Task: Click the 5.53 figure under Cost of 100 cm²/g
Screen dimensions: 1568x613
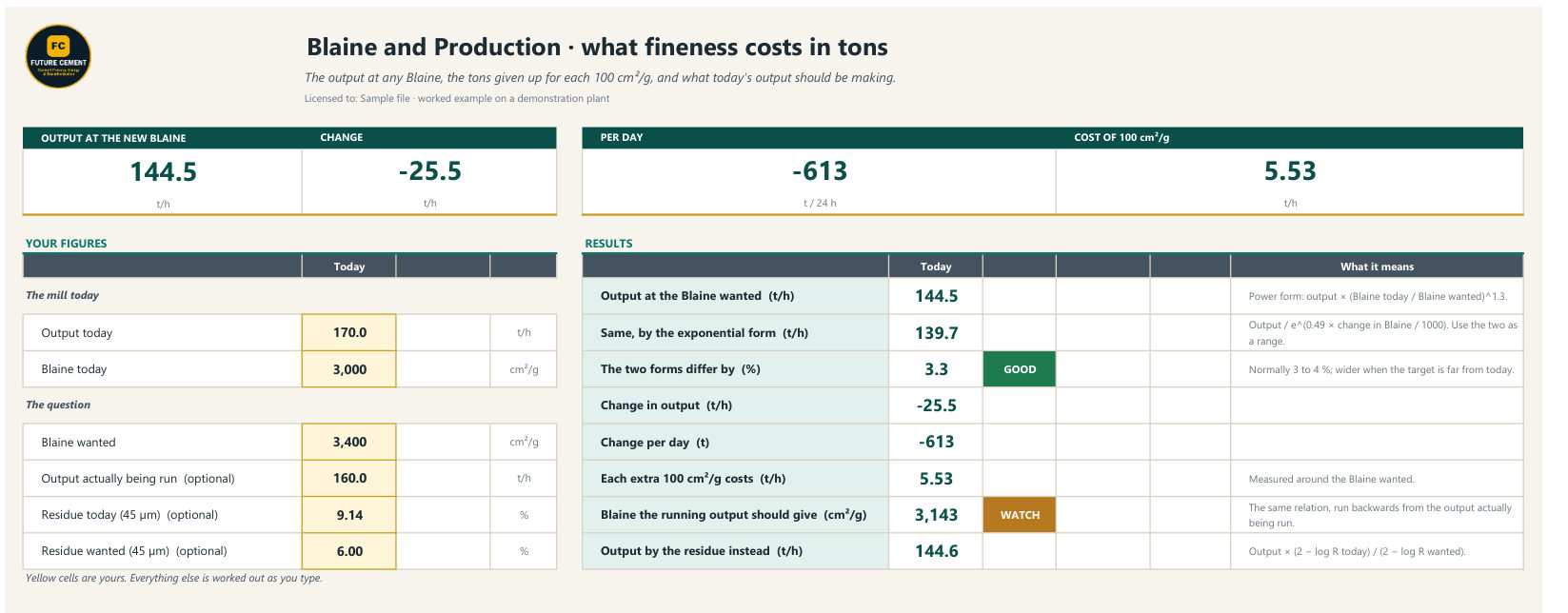Action: coord(1290,171)
